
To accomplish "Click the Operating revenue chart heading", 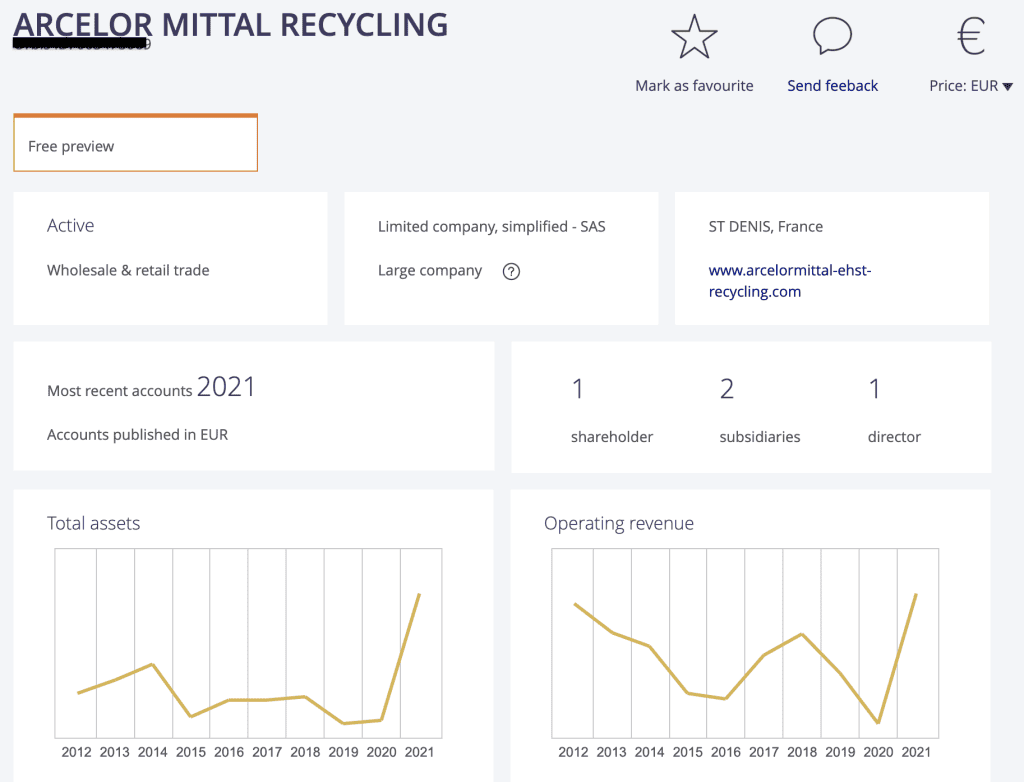I will [618, 523].
